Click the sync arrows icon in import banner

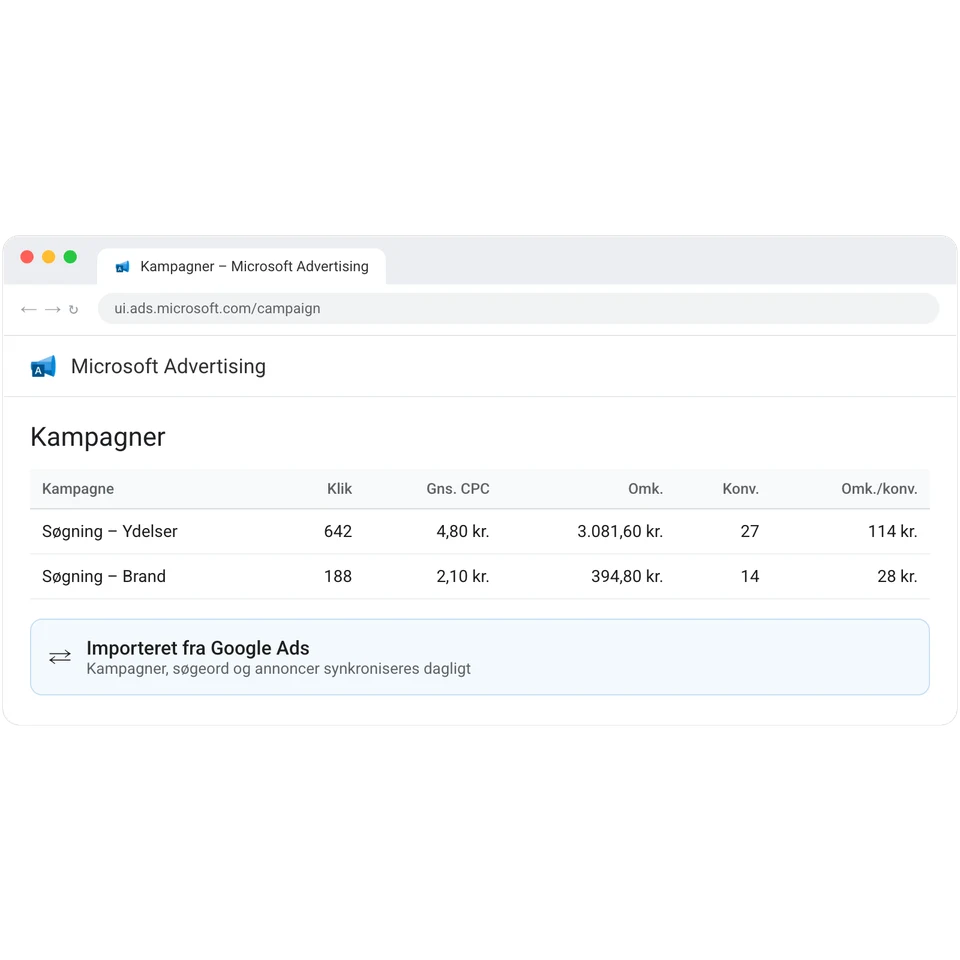60,657
